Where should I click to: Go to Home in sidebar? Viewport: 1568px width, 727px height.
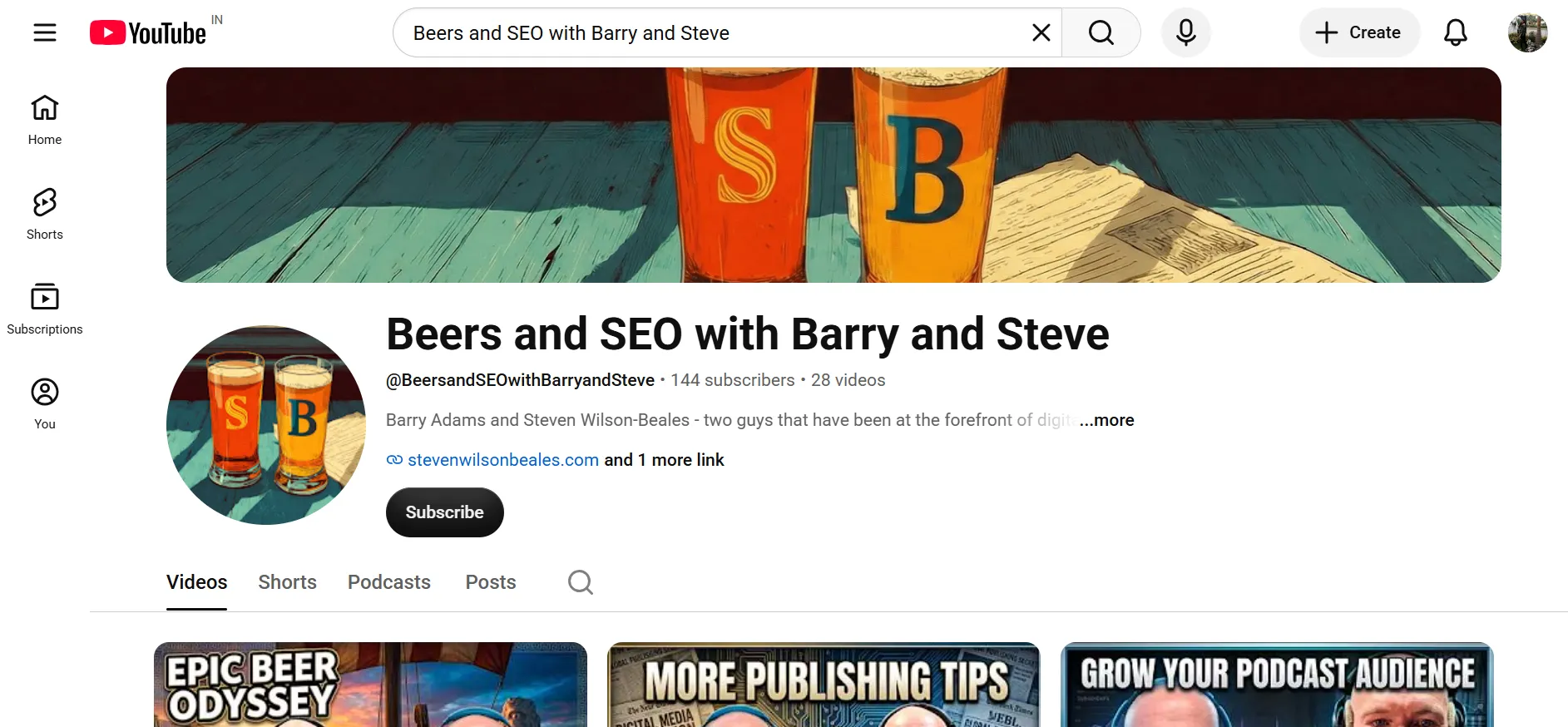click(x=45, y=120)
